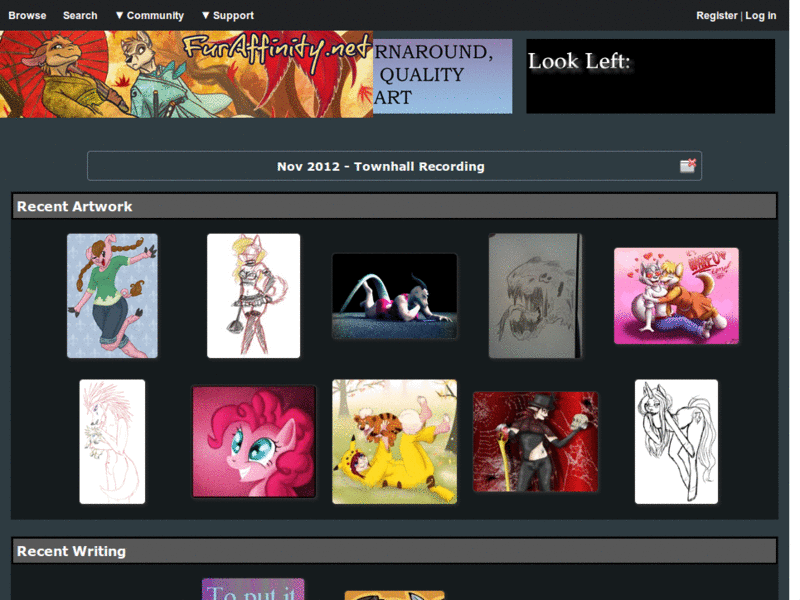Image resolution: width=800 pixels, height=600 pixels.
Task: Expand the Support dropdown menu
Action: coord(228,15)
